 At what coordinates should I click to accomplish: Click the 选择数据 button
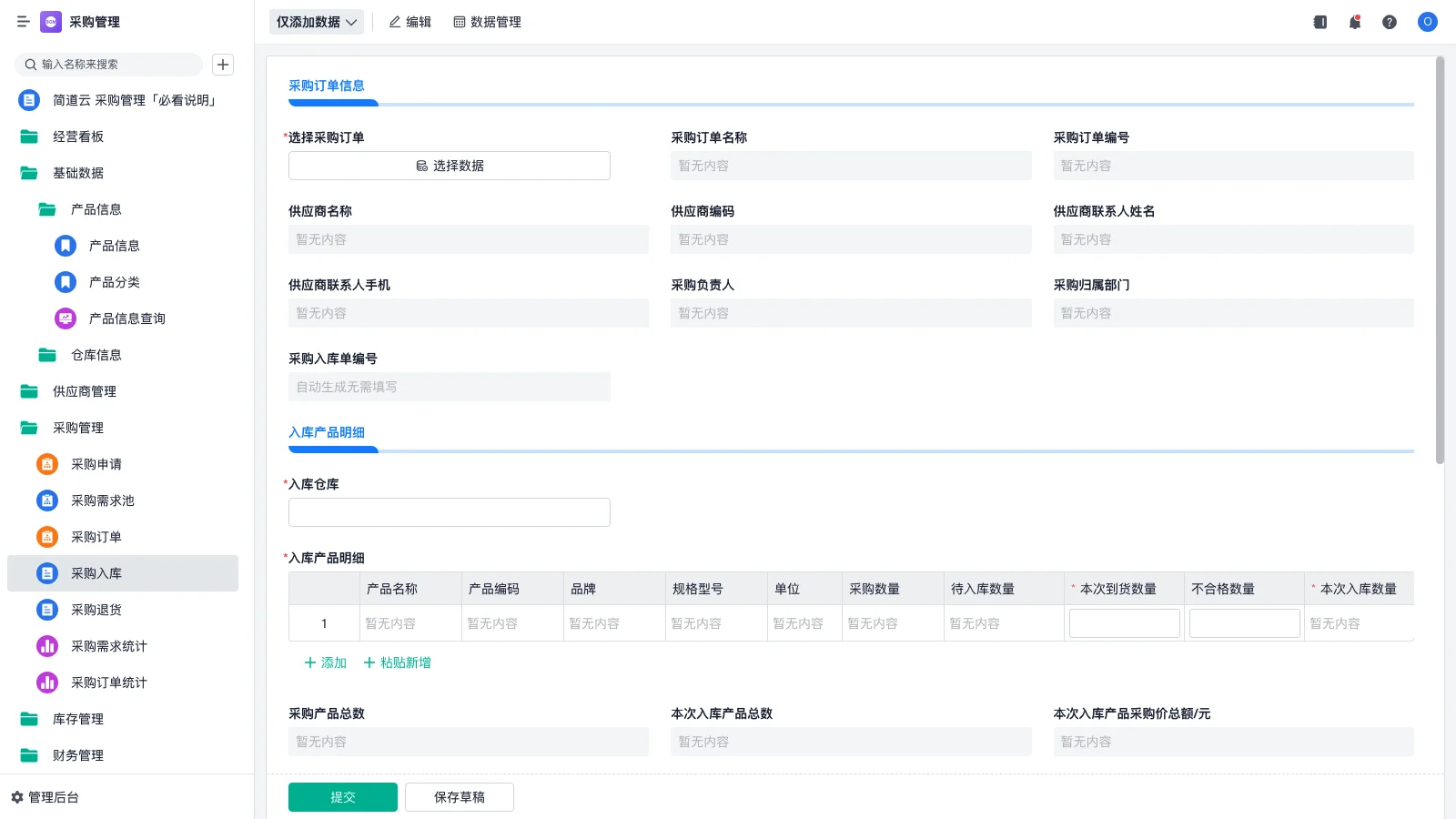(450, 166)
